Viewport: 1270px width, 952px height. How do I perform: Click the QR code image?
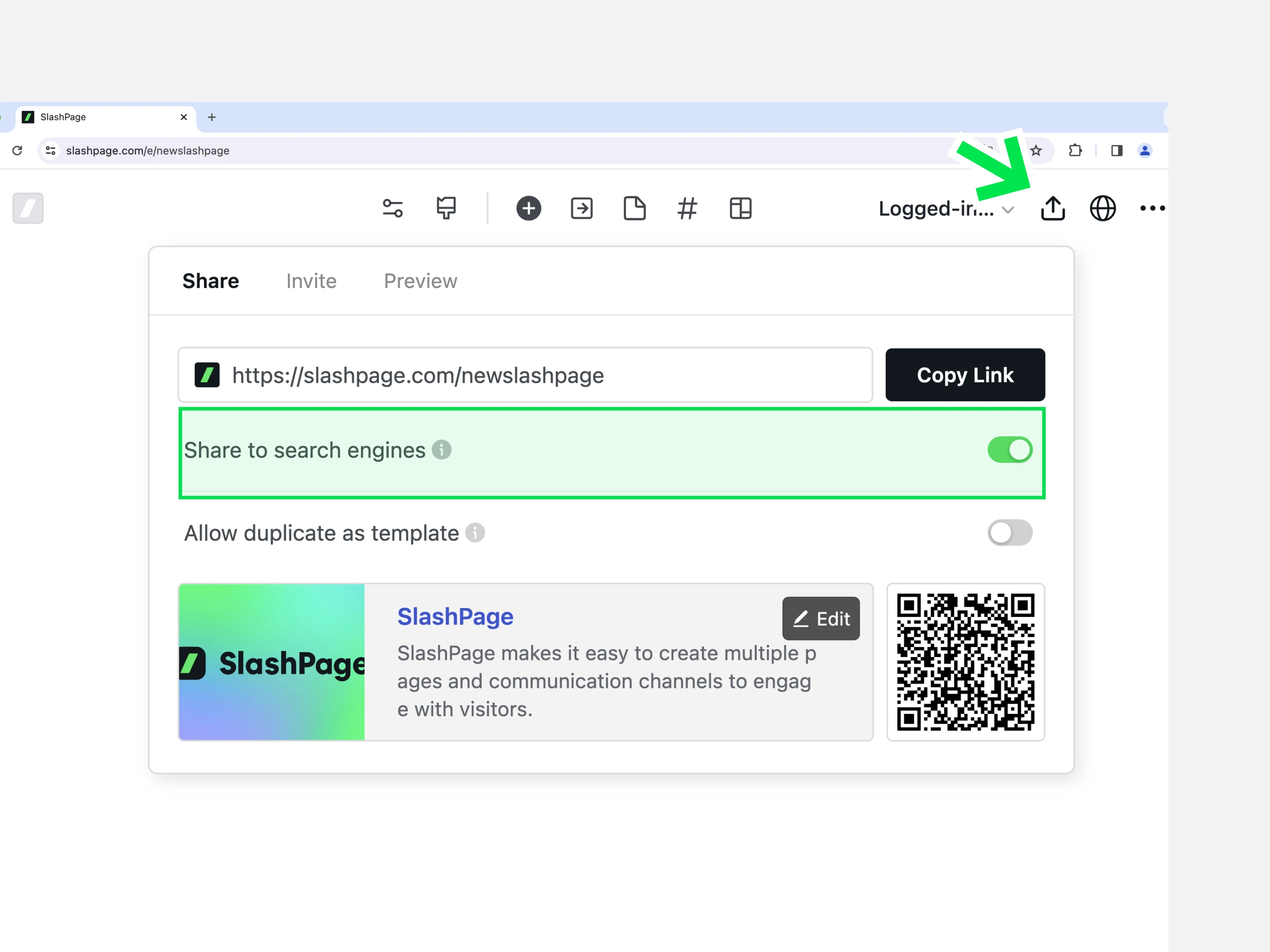pyautogui.click(x=966, y=662)
